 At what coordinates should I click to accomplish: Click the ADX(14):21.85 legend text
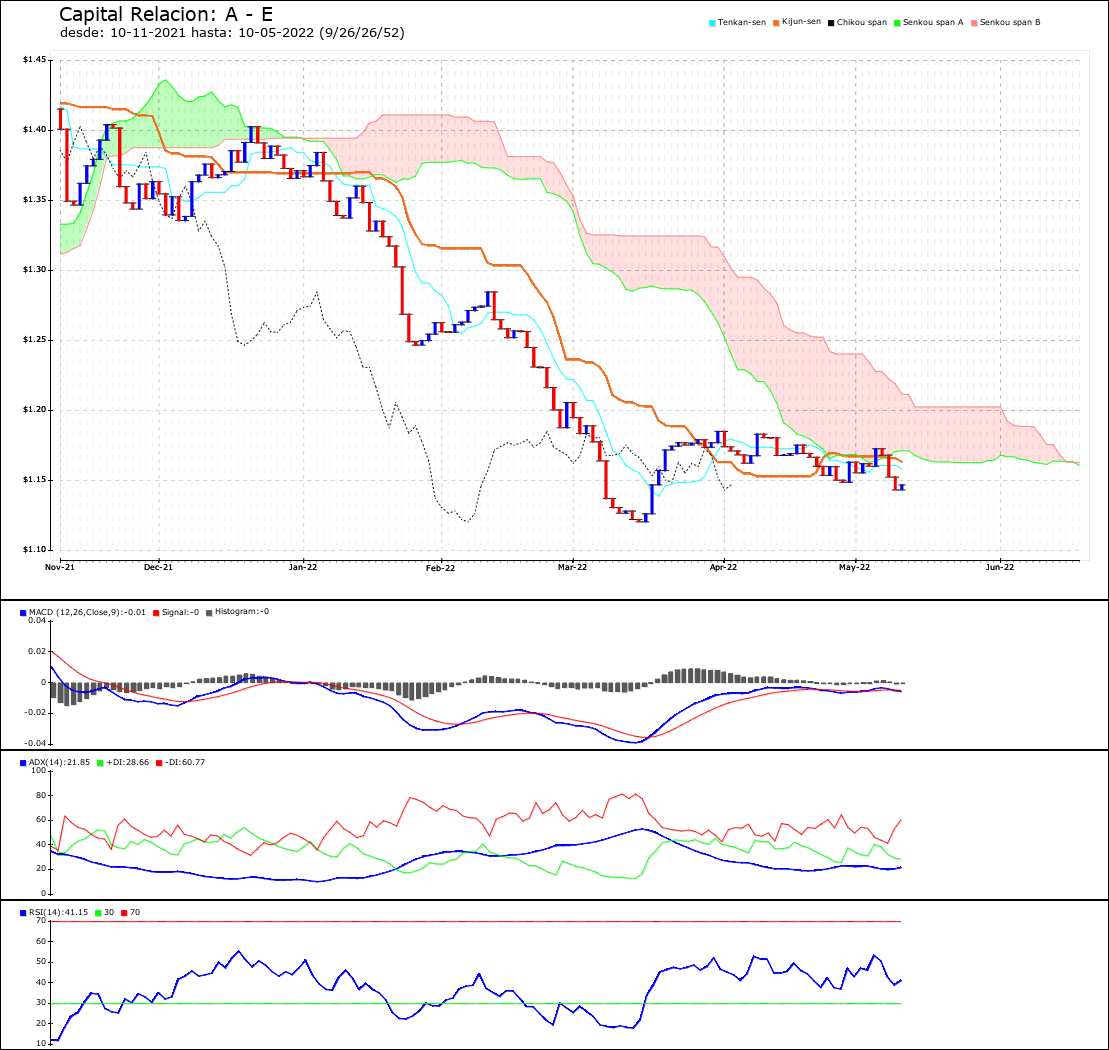pos(59,762)
